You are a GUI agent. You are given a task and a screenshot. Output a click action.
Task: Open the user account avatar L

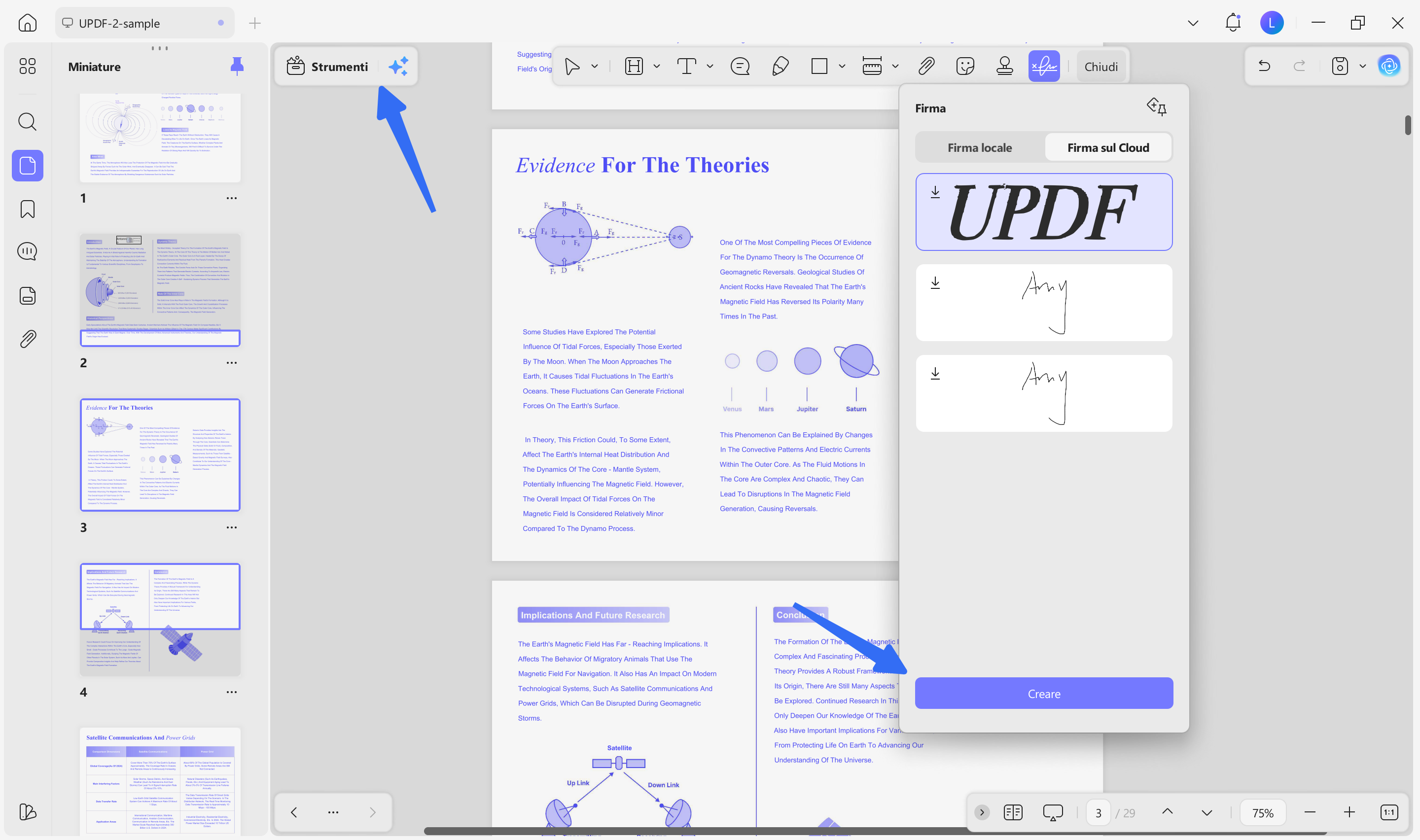tap(1272, 23)
